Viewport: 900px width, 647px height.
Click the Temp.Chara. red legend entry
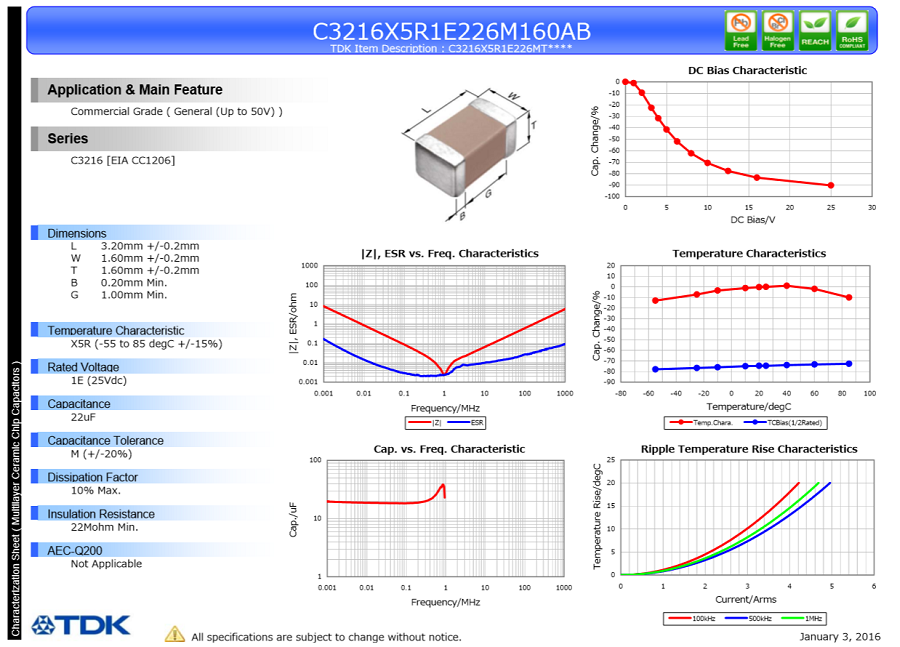(700, 423)
